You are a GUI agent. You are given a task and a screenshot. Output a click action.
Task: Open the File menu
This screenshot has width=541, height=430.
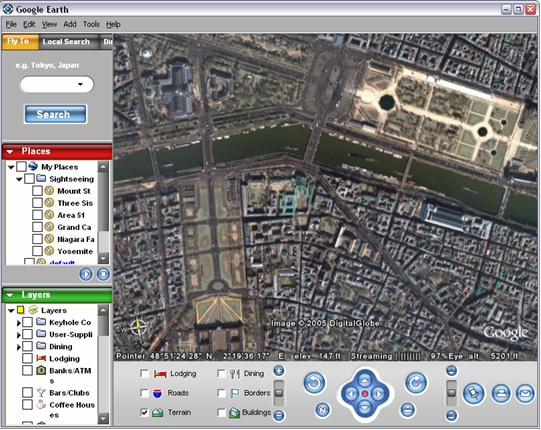coord(11,25)
